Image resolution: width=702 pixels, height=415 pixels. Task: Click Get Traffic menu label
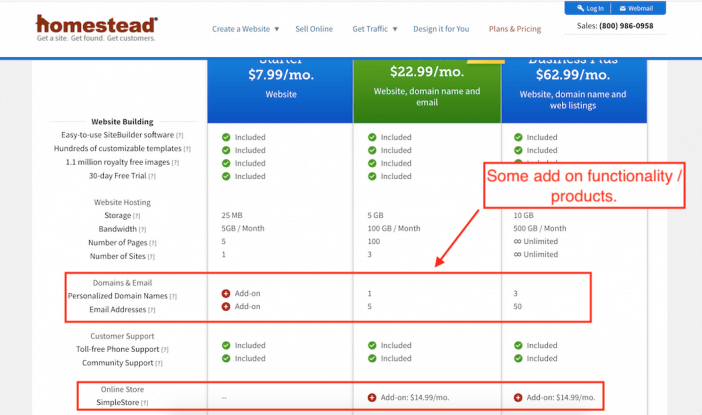(x=370, y=29)
